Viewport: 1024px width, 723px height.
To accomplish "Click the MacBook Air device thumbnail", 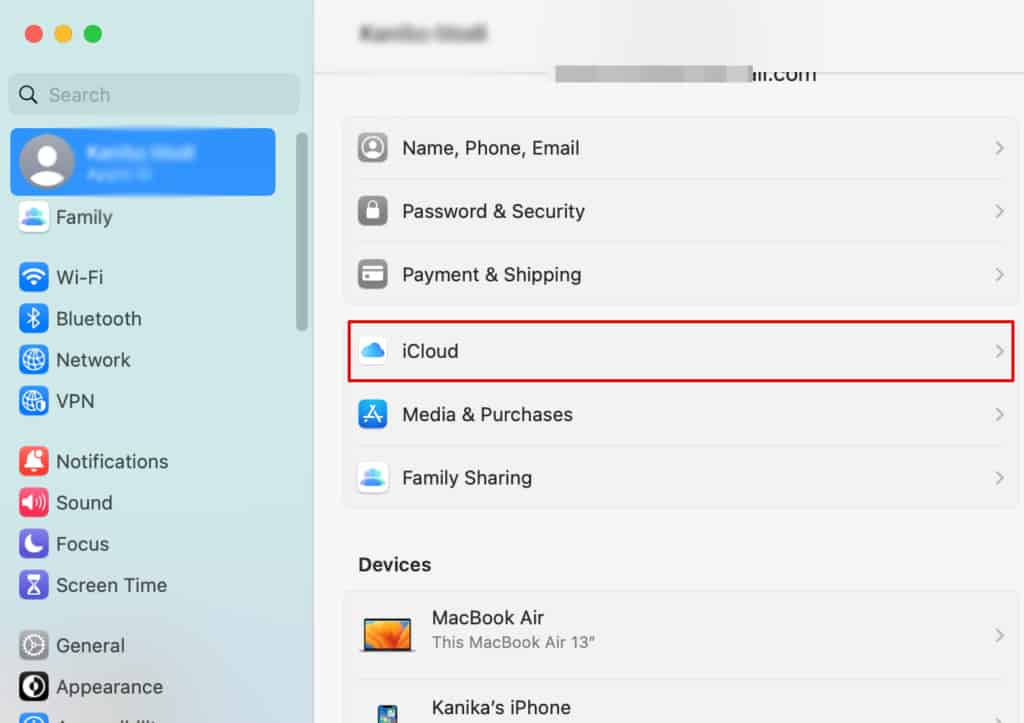I will (387, 634).
